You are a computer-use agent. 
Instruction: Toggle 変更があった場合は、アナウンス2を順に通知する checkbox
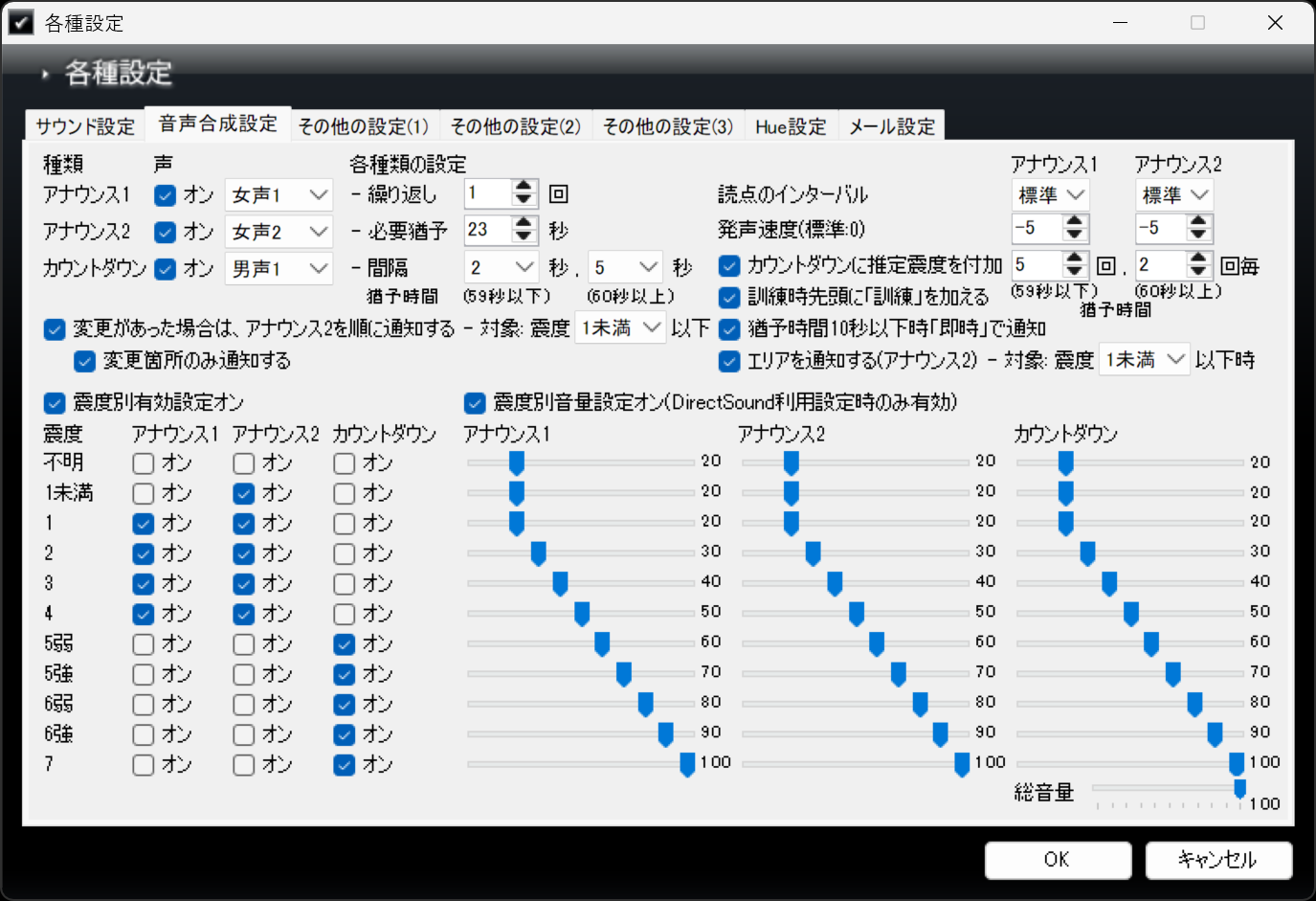55,329
